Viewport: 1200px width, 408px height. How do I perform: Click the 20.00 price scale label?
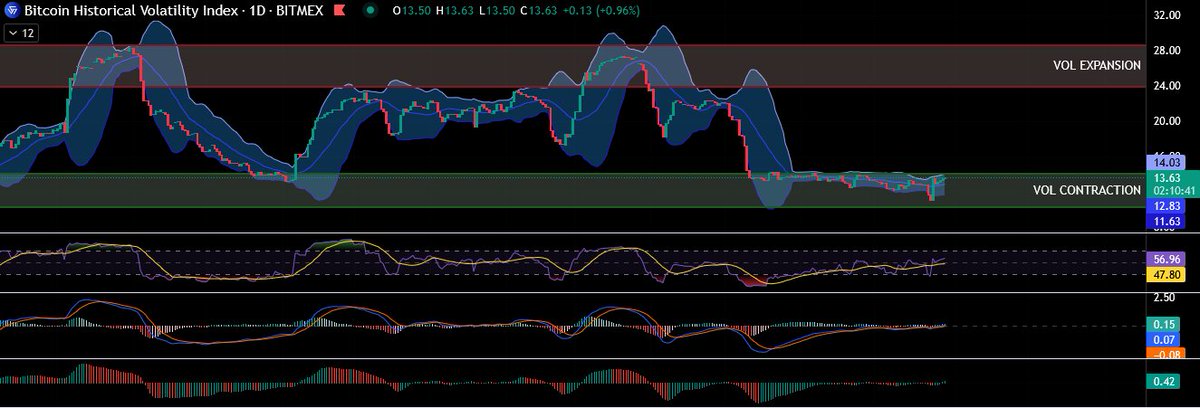coord(1169,120)
